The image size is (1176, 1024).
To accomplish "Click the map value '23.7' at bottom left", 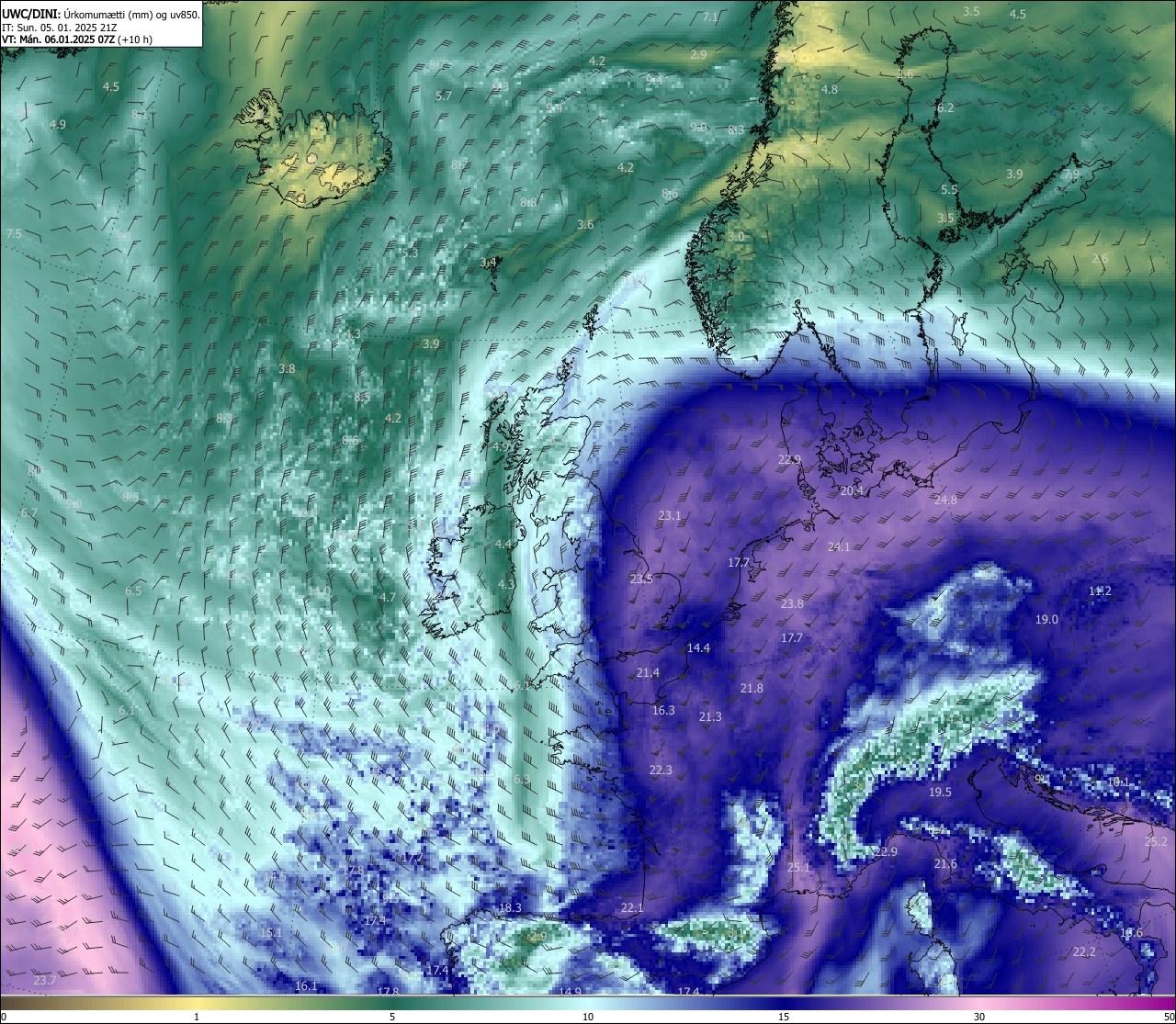I will click(x=44, y=981).
